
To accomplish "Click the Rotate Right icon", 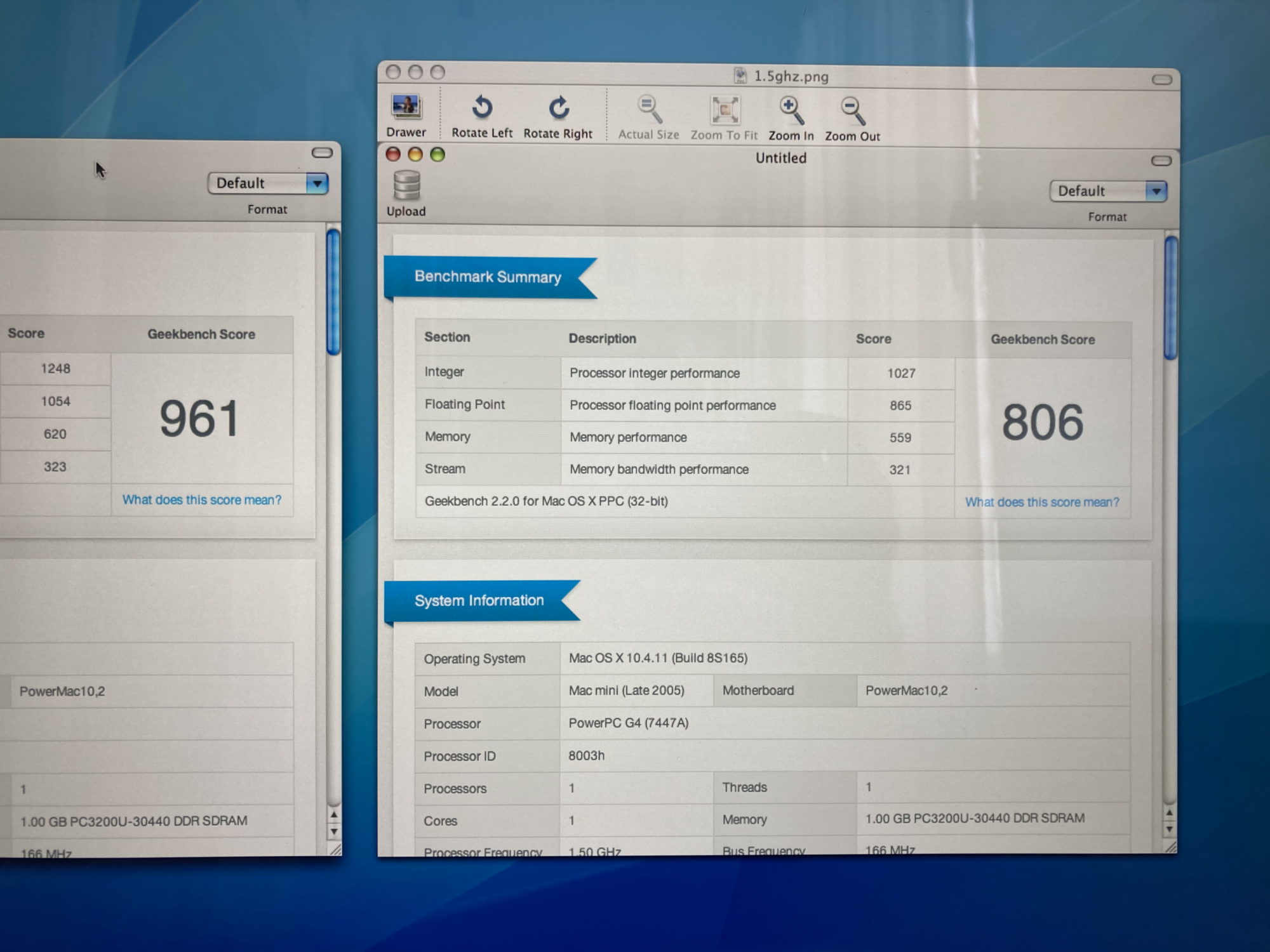I will [x=558, y=109].
